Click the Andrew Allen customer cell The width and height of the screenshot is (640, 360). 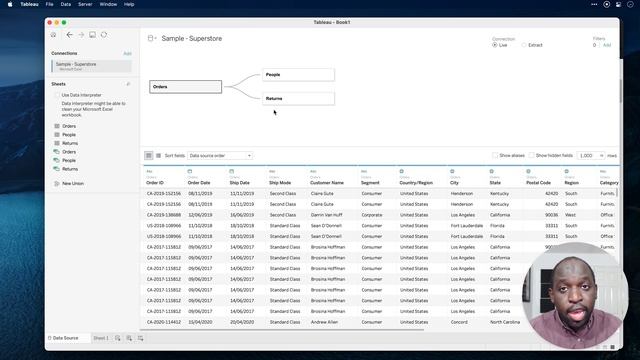click(x=324, y=322)
